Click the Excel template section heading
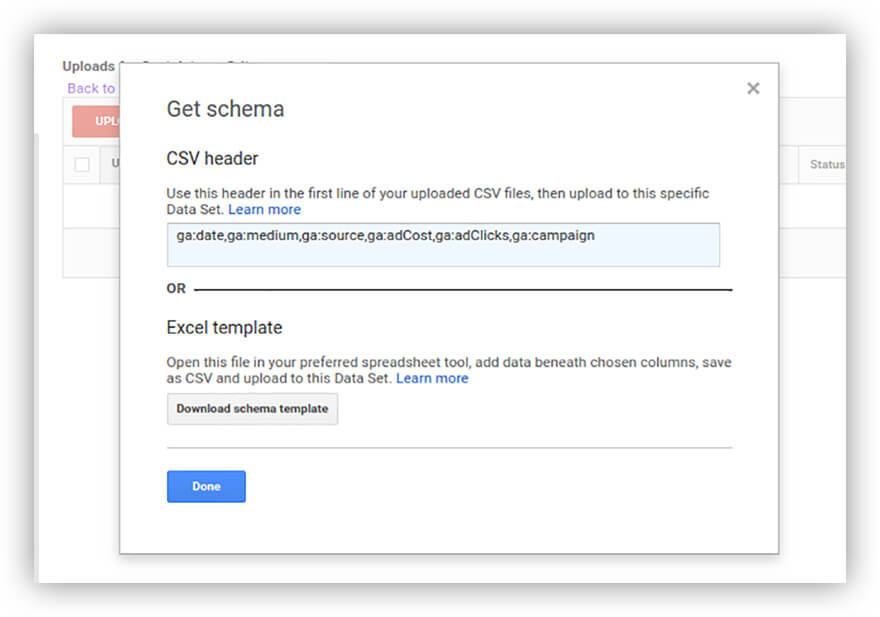Screen dimensions: 880x617 (x=224, y=328)
